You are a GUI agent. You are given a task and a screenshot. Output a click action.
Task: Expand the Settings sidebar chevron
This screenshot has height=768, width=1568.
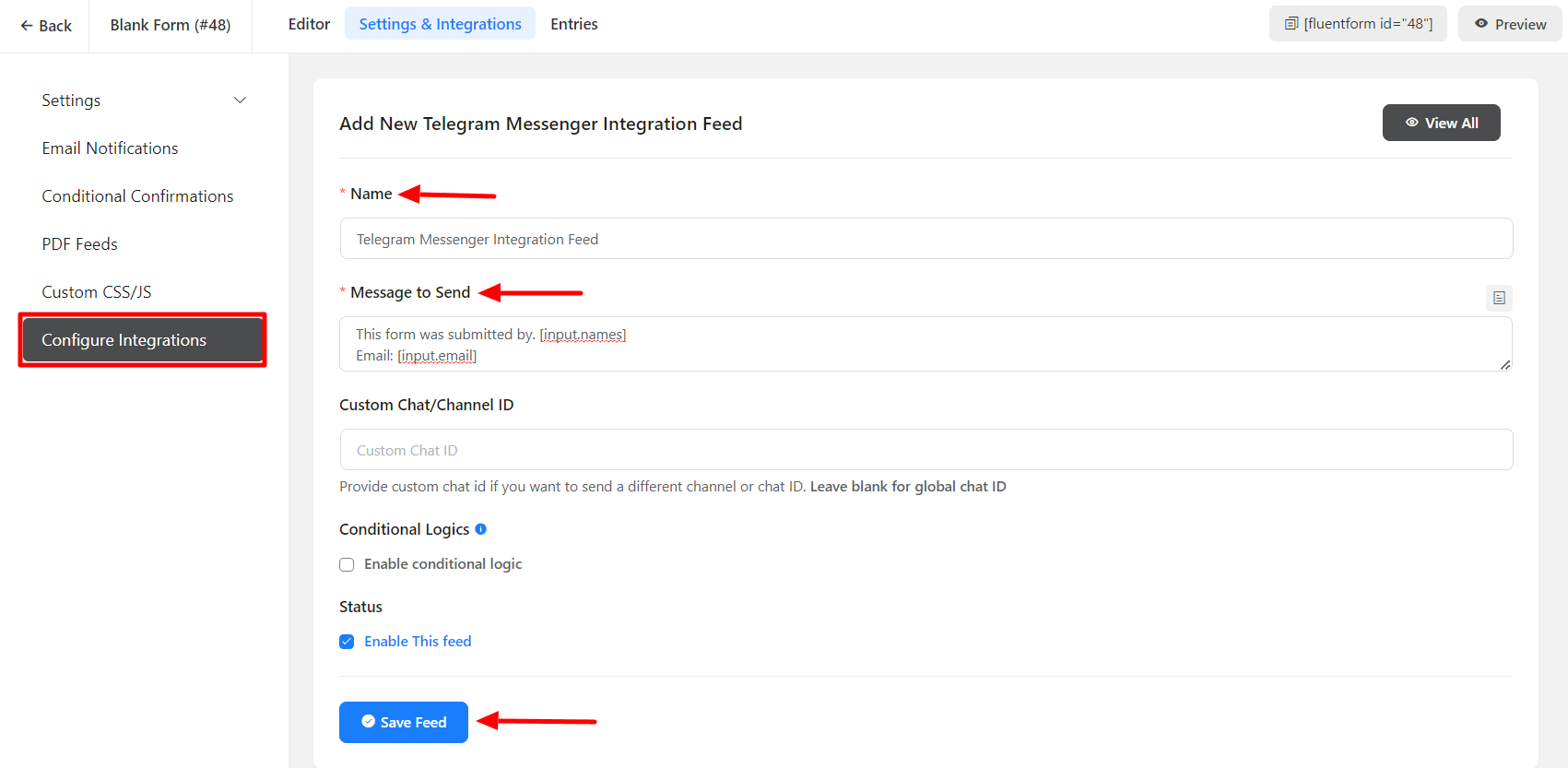point(240,100)
